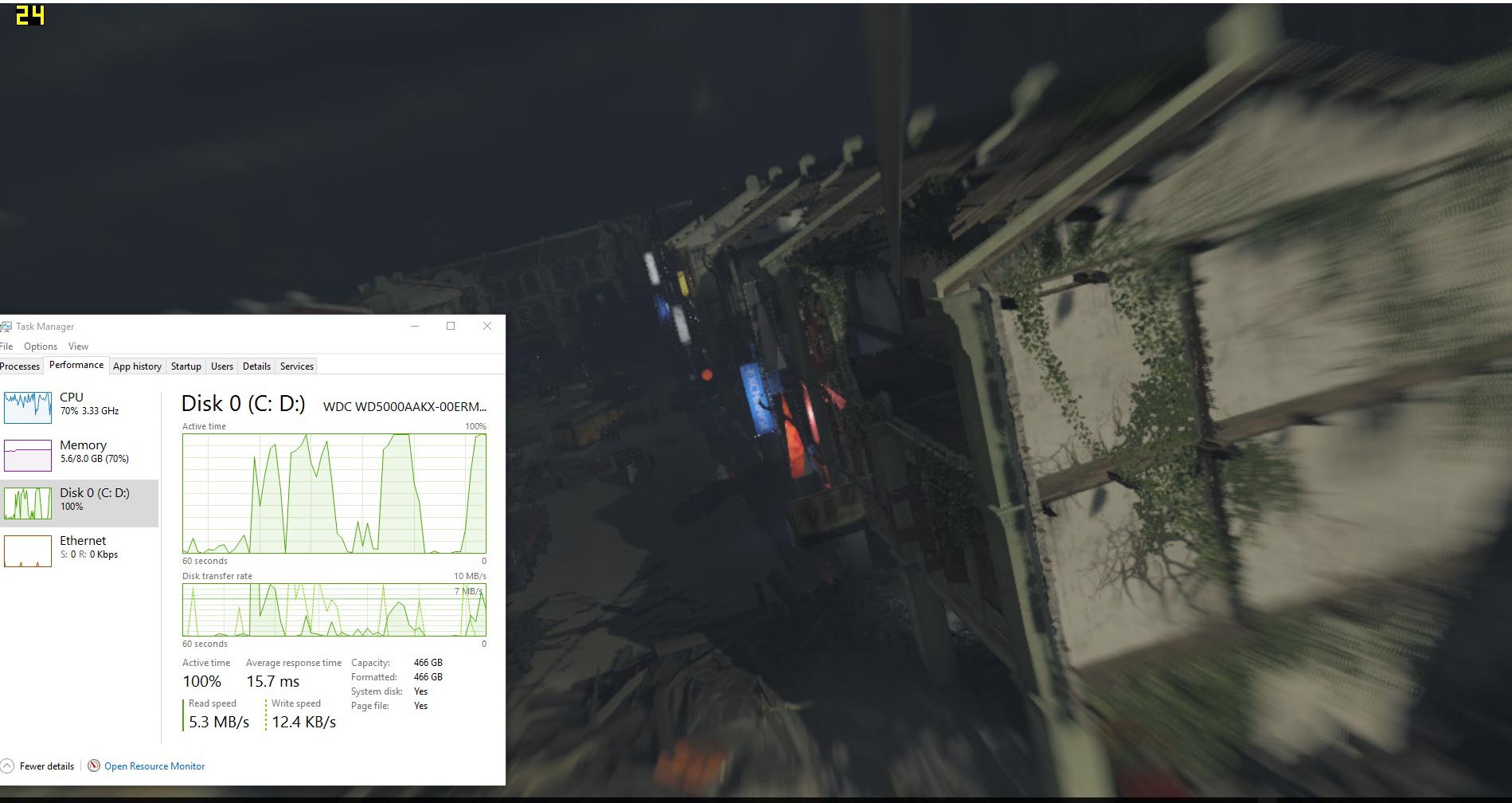Image resolution: width=1512 pixels, height=803 pixels.
Task: Select the Memory performance item
Action: pos(80,455)
